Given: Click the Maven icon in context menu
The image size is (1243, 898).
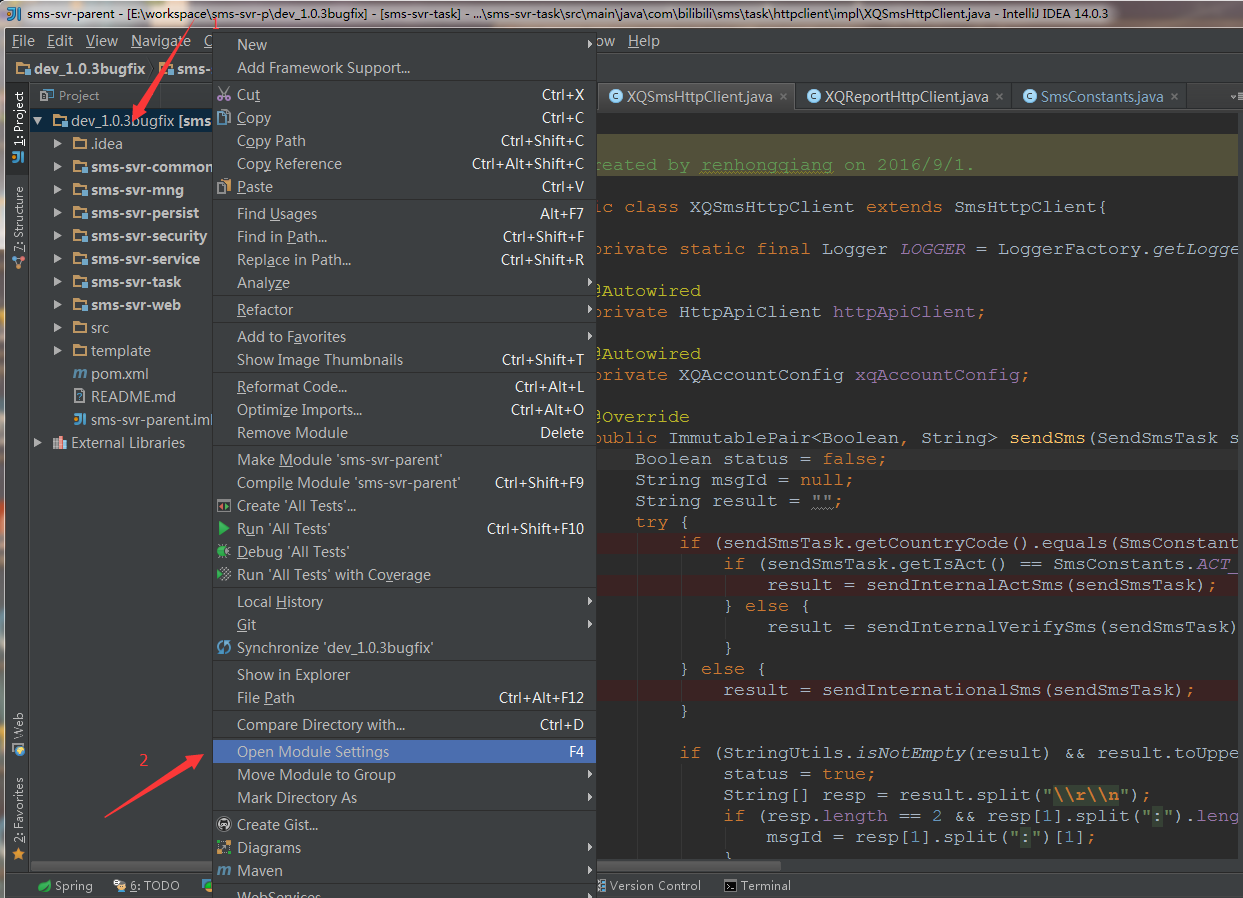Looking at the screenshot, I should click(224, 870).
